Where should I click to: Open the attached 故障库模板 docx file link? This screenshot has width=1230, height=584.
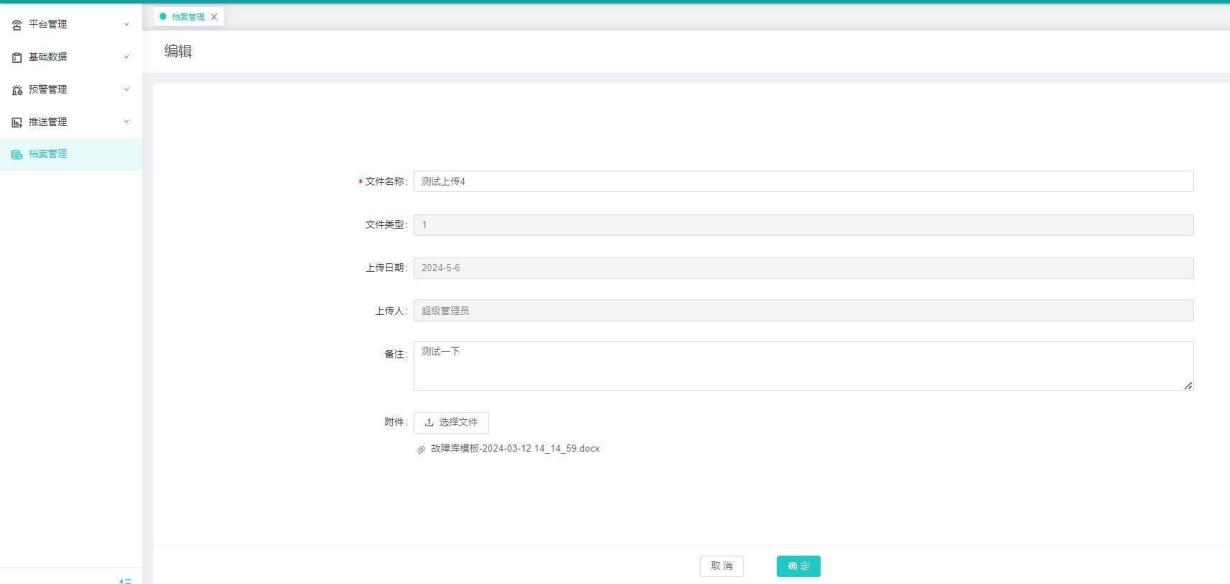pos(514,449)
